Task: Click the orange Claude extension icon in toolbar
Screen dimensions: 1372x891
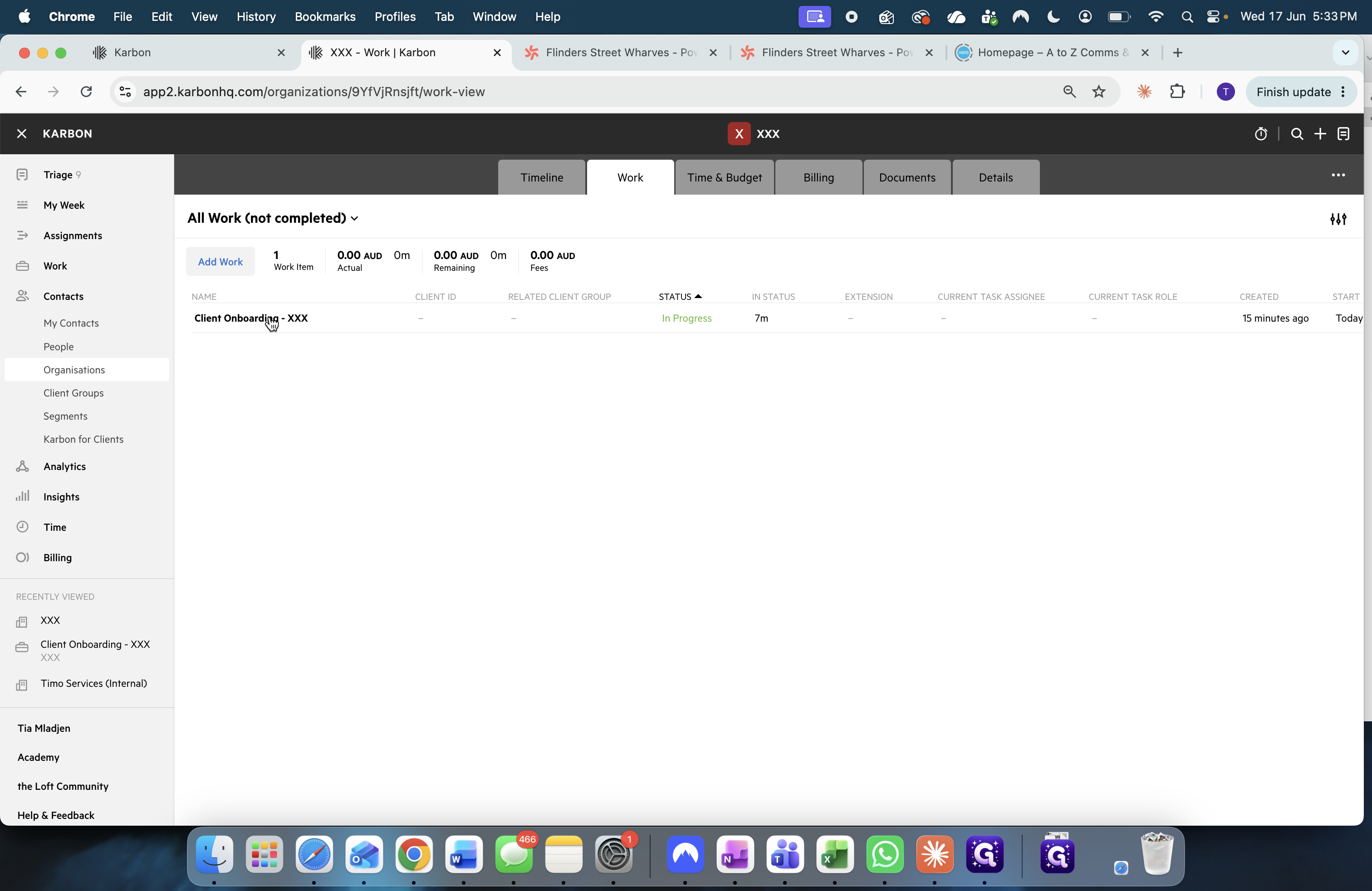Action: (x=1144, y=92)
